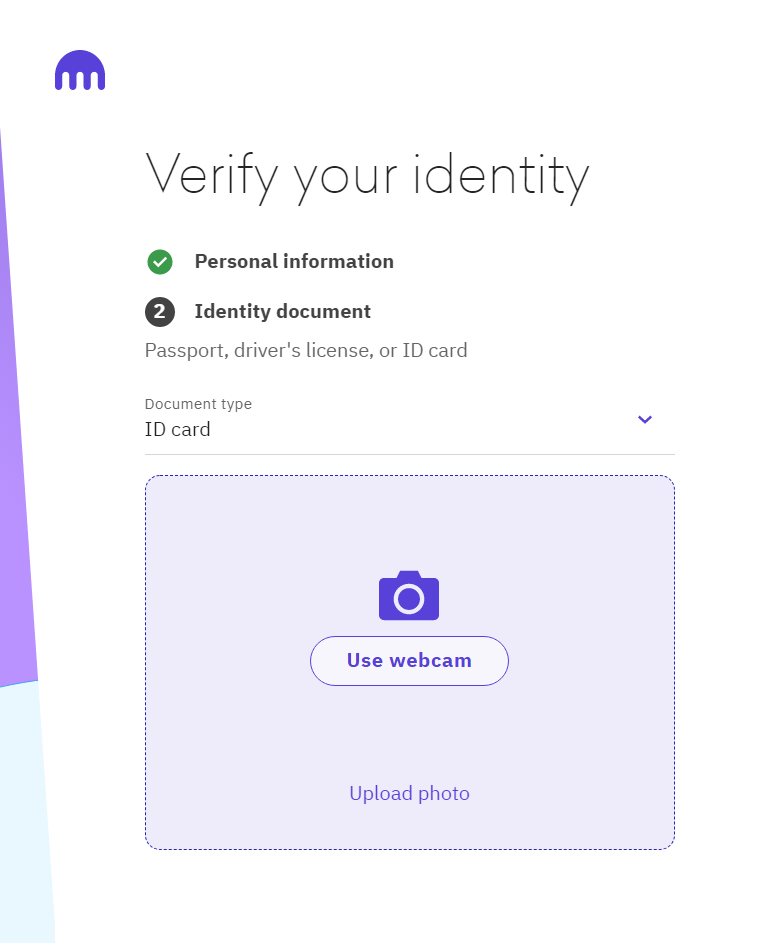The image size is (780, 943).
Task: Open the dropdown showing ID card
Action: coord(410,421)
